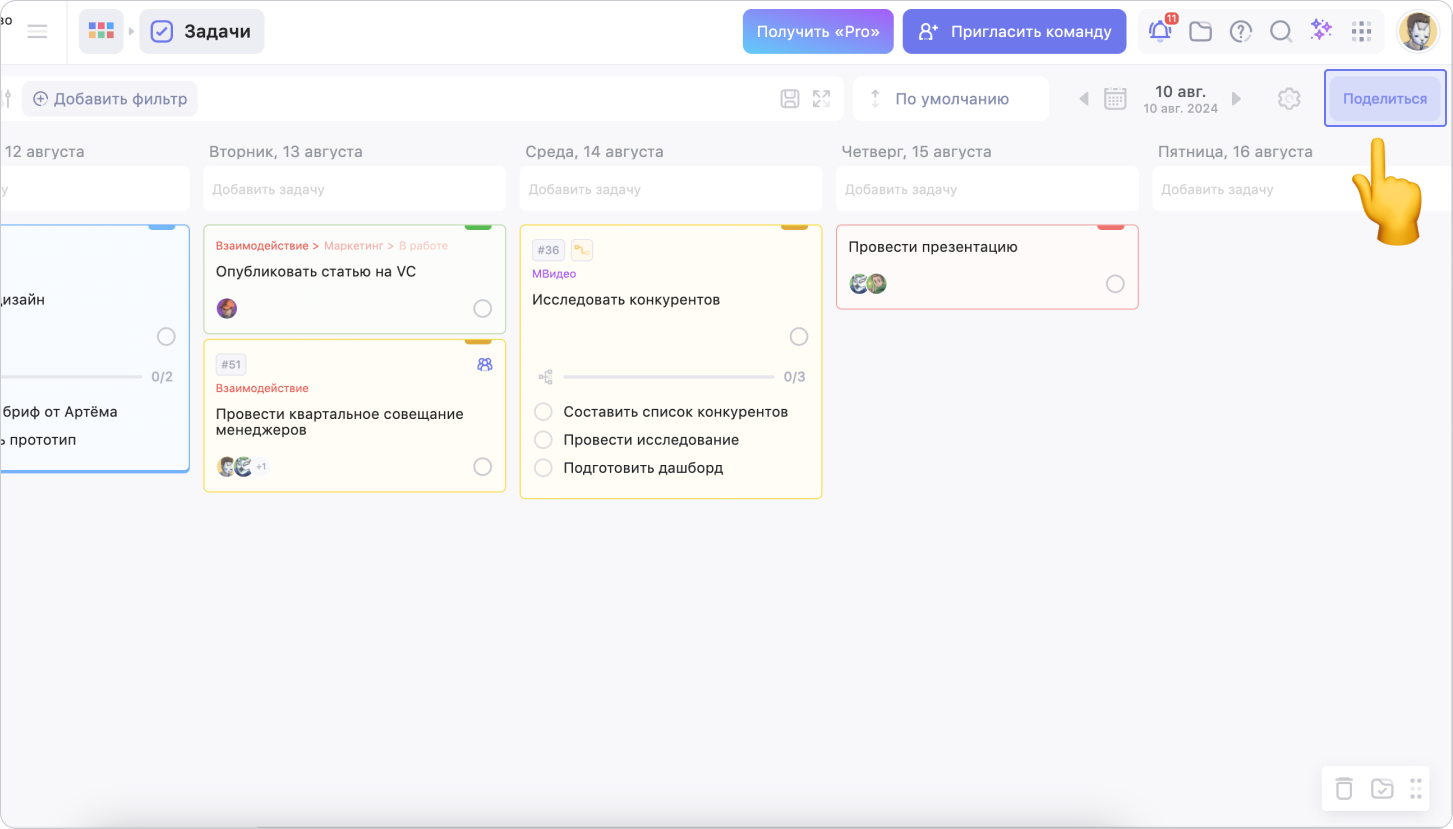
Task: Check the "Провести исследование" subtask
Action: click(543, 440)
